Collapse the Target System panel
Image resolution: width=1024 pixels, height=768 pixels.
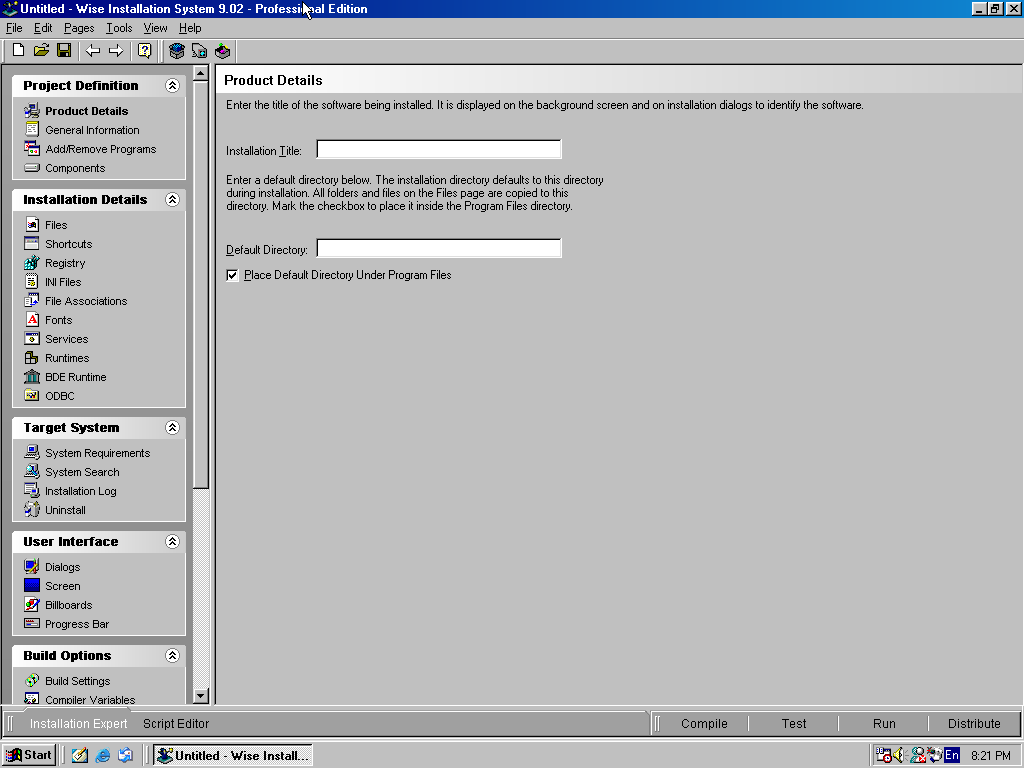point(172,428)
